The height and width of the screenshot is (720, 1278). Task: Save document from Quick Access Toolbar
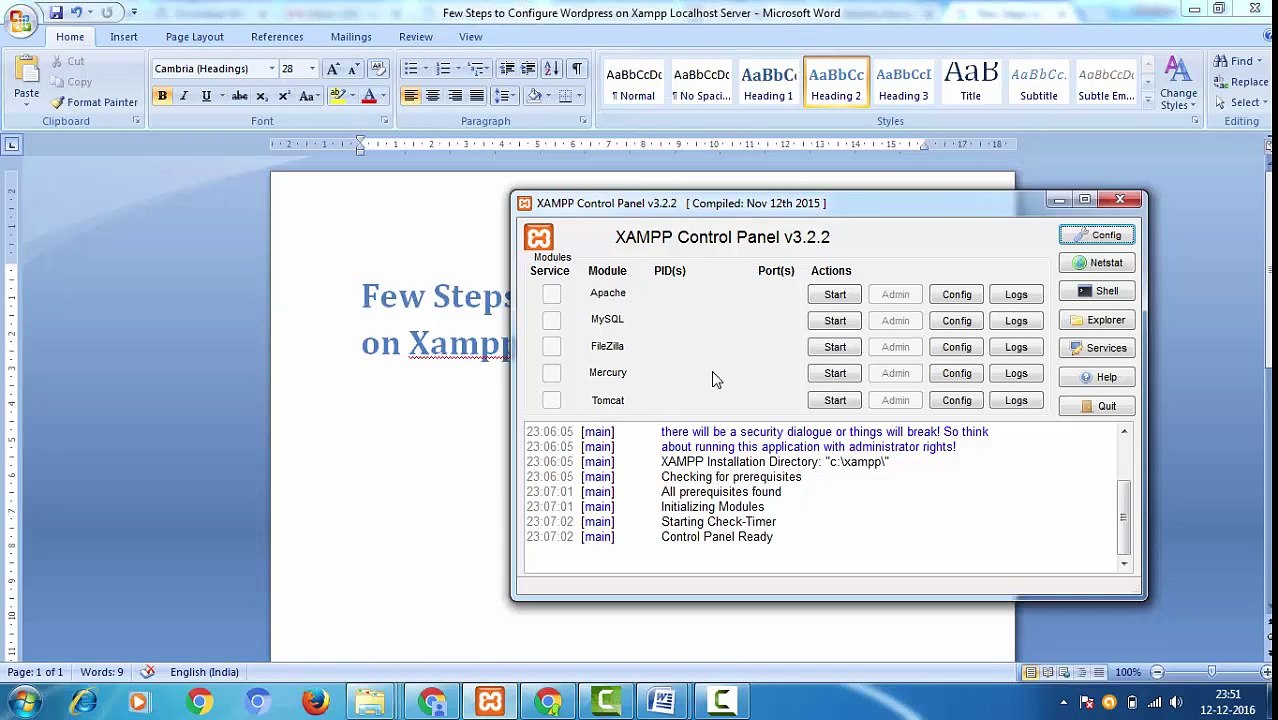point(56,12)
